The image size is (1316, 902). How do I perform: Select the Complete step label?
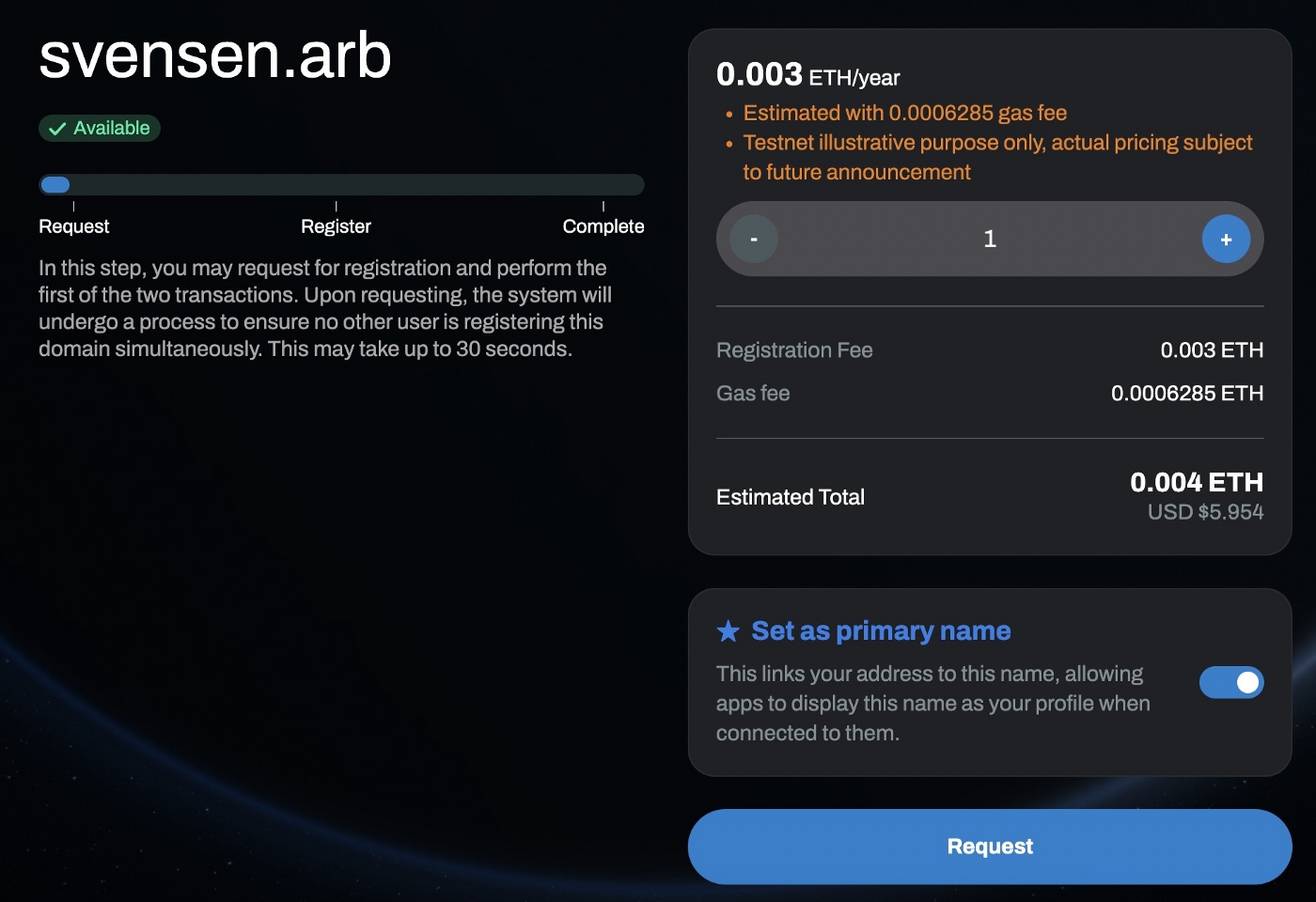(603, 226)
